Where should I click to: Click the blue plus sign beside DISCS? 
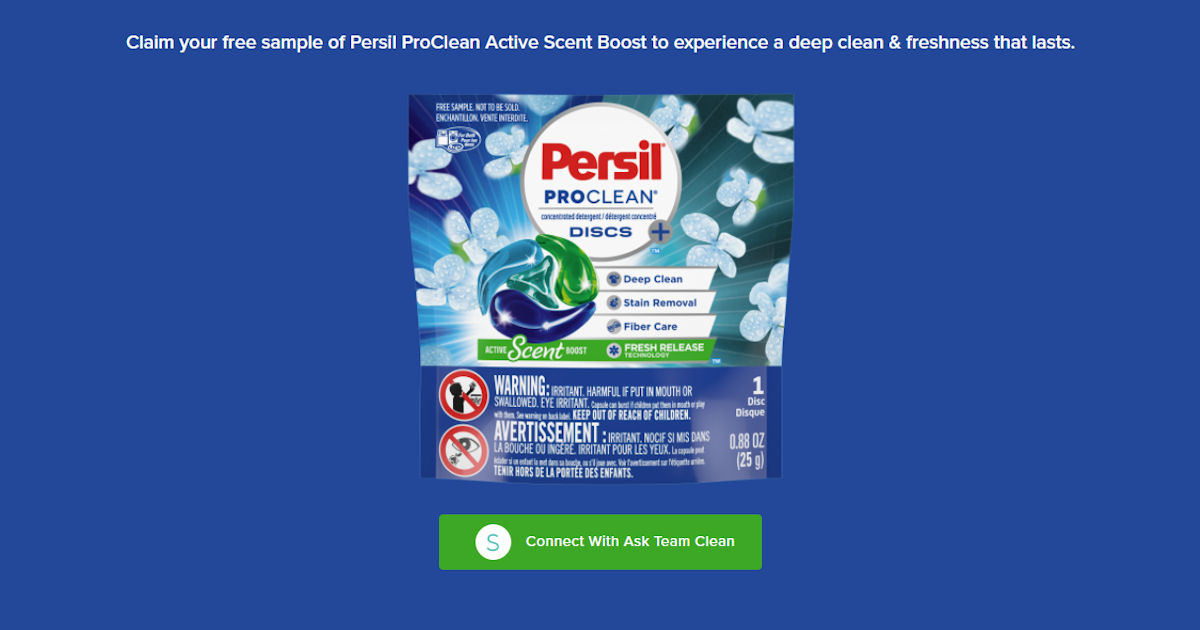[659, 231]
